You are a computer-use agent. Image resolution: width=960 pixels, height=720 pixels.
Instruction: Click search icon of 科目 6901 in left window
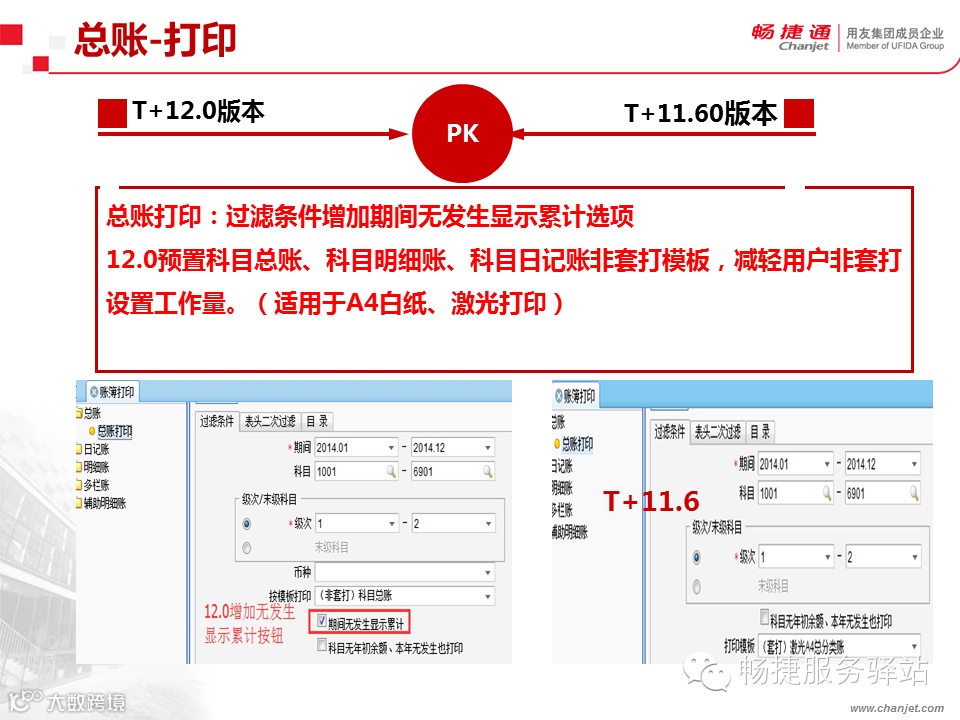point(487,471)
